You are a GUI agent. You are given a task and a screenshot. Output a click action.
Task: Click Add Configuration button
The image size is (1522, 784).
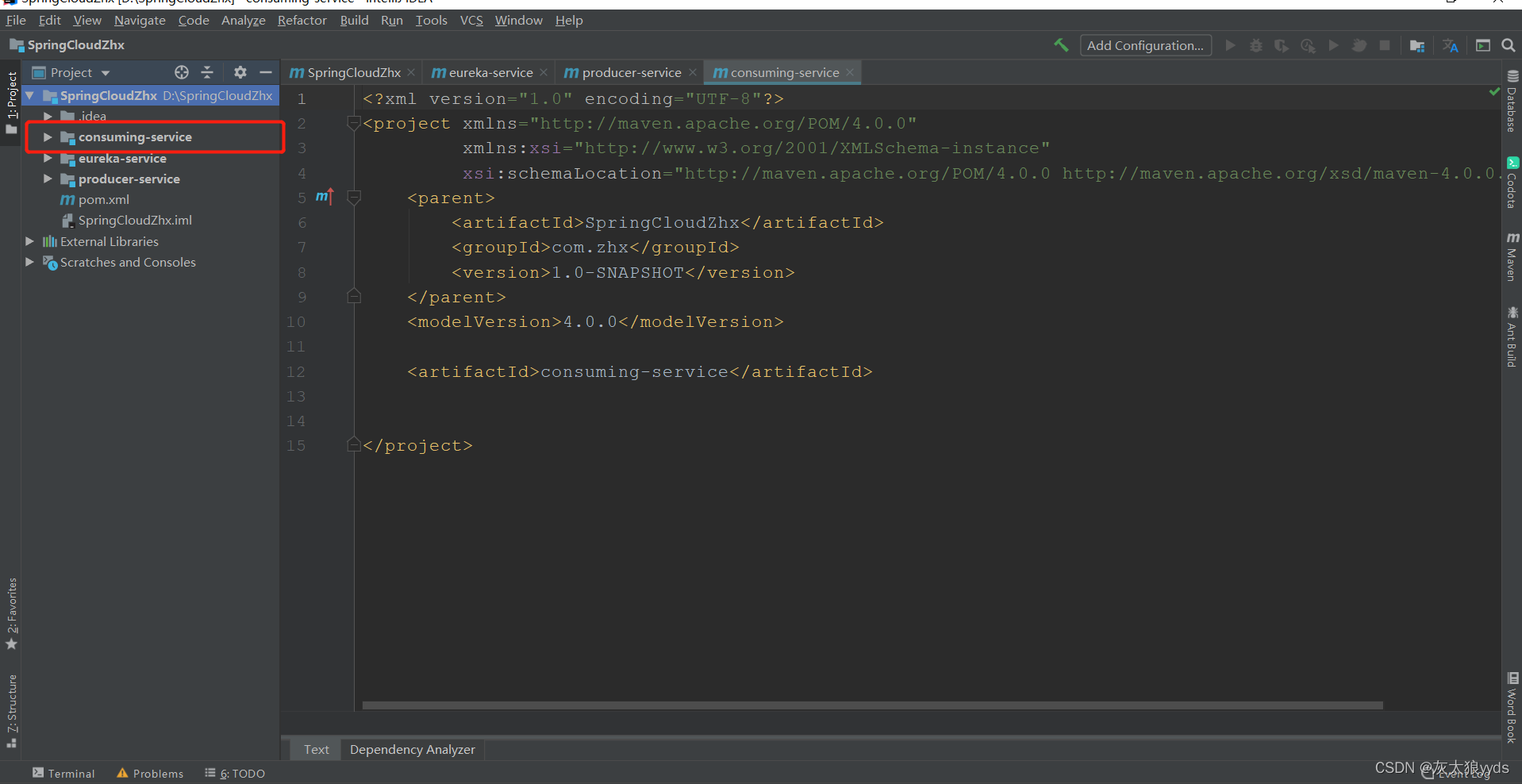click(1145, 45)
